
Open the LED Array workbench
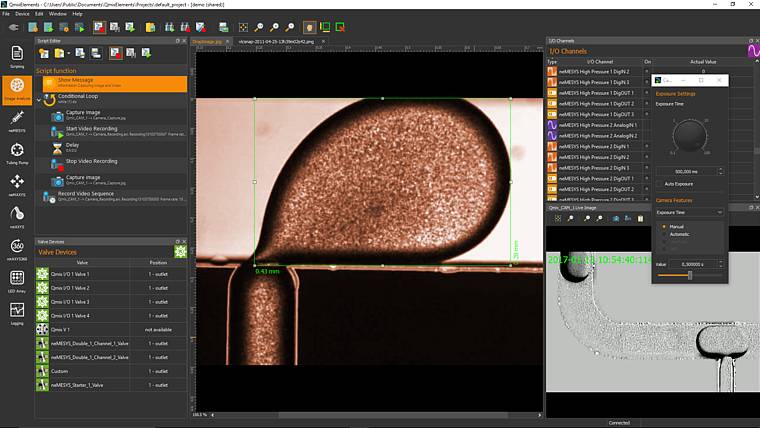tap(17, 281)
